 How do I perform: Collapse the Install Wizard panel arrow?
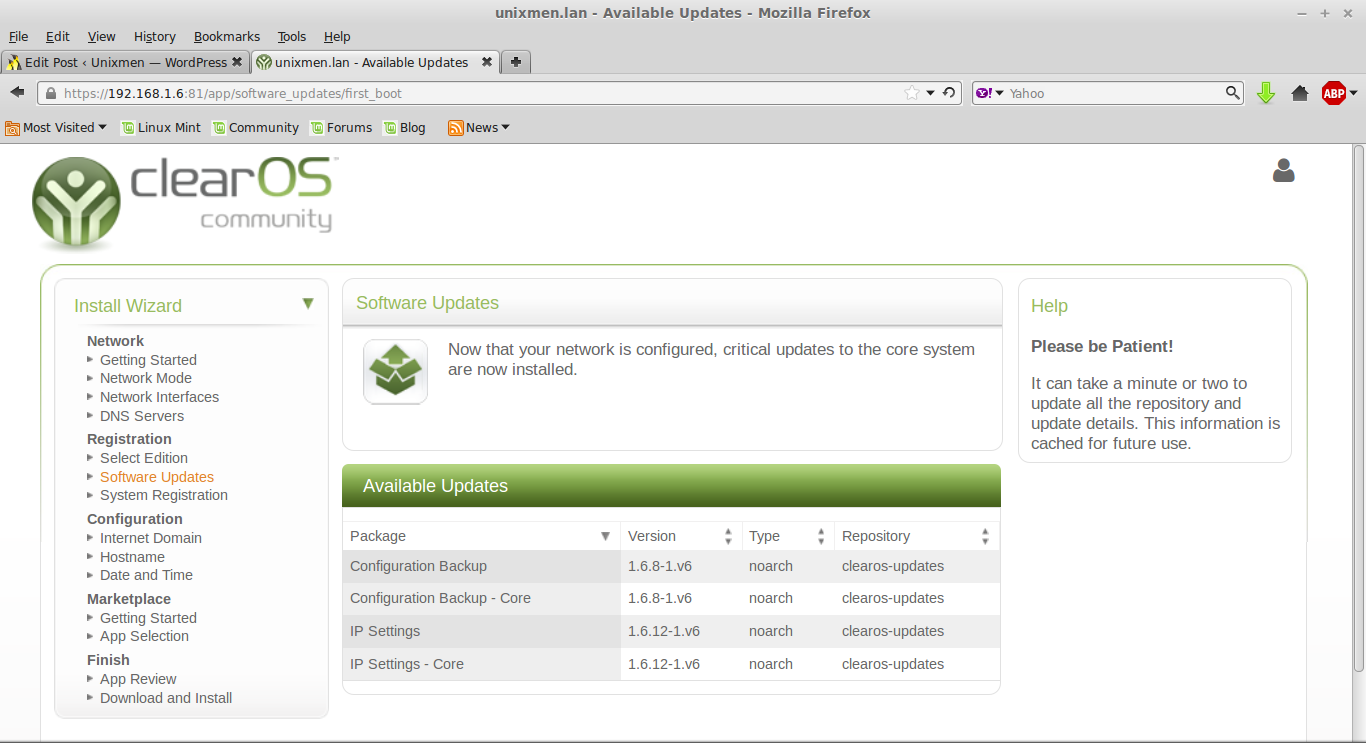point(308,303)
